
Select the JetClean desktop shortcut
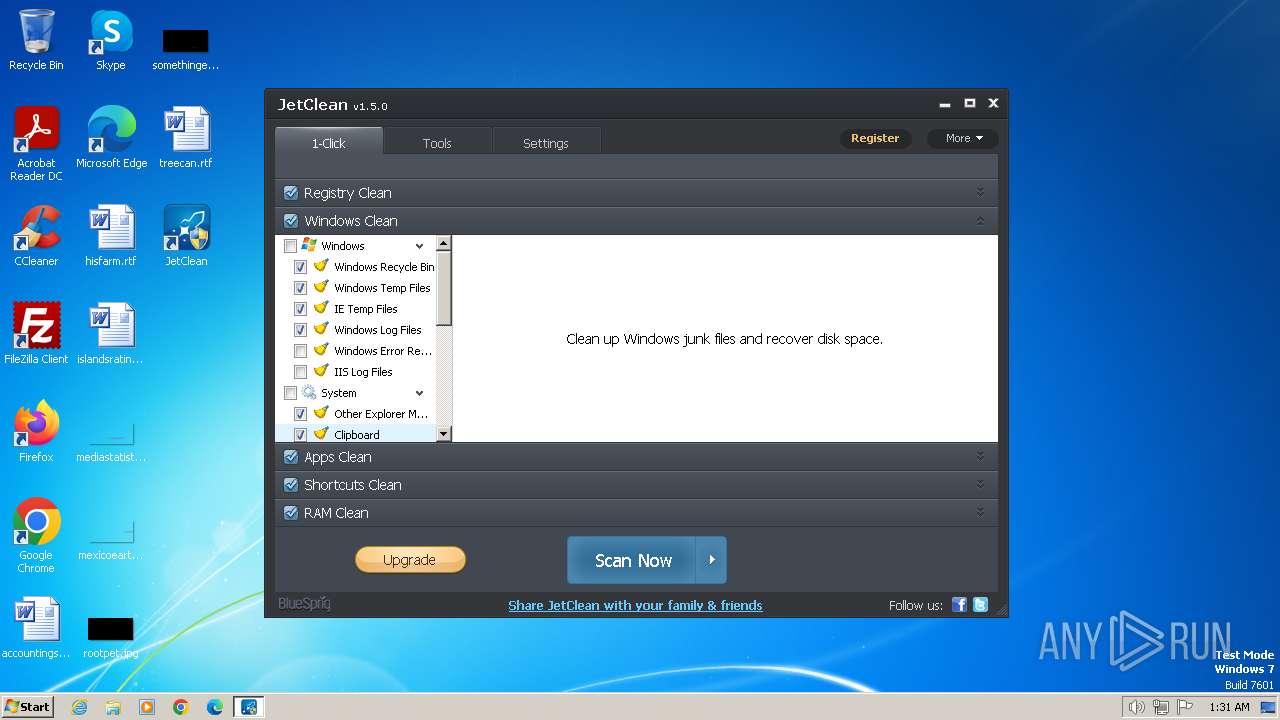tap(186, 235)
